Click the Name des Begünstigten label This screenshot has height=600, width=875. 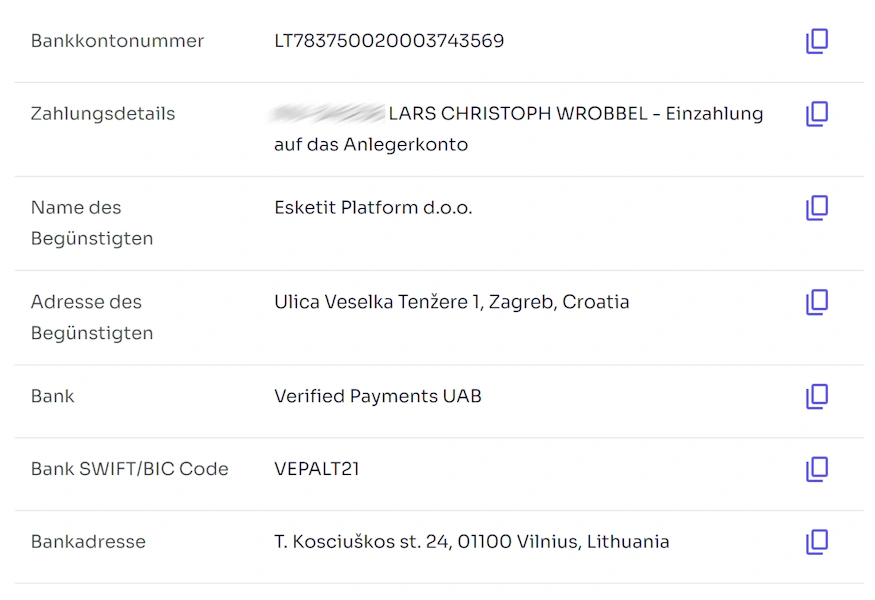coord(91,223)
